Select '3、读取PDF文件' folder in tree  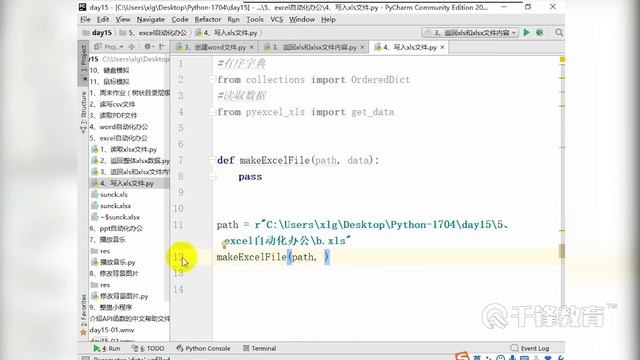(113, 116)
